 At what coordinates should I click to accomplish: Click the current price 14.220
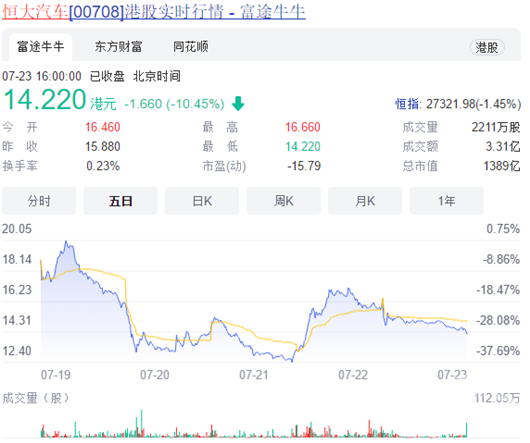45,100
